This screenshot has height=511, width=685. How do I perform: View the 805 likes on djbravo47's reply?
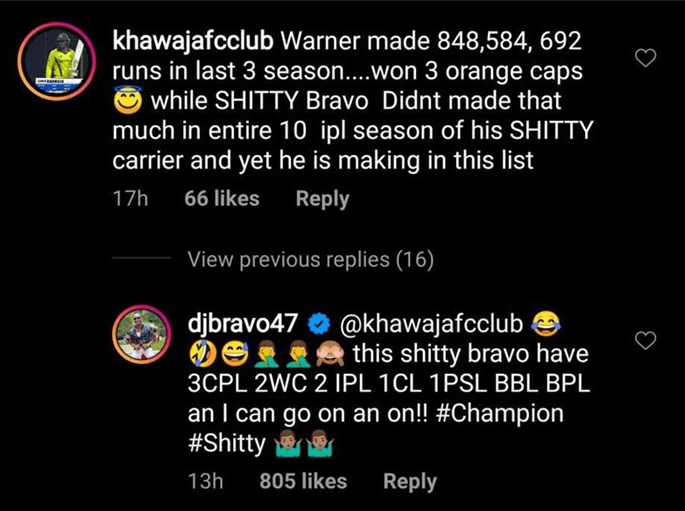[x=303, y=481]
